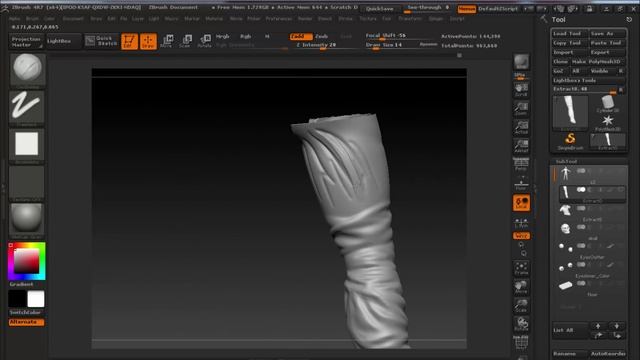Open the Alpha menu
640x360 pixels.
tap(14, 19)
